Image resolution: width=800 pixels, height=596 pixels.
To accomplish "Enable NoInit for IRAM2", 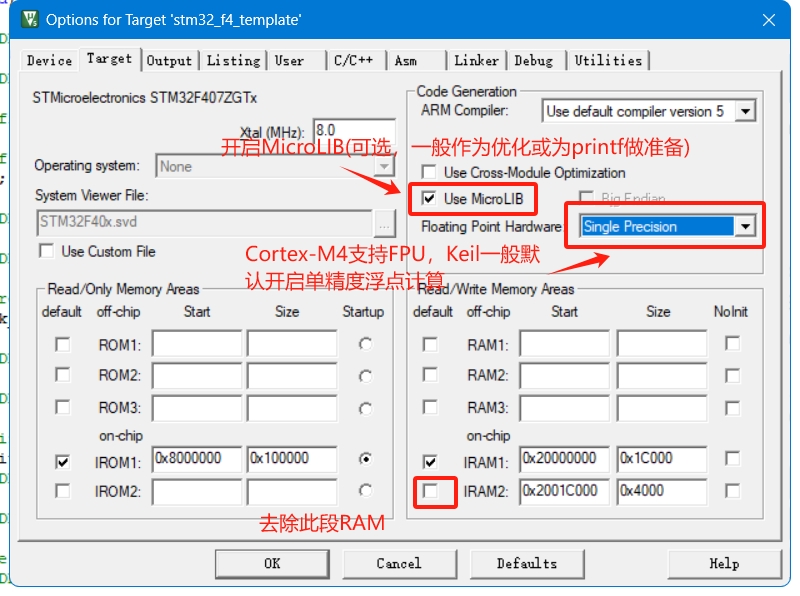I will pyautogui.click(x=732, y=491).
